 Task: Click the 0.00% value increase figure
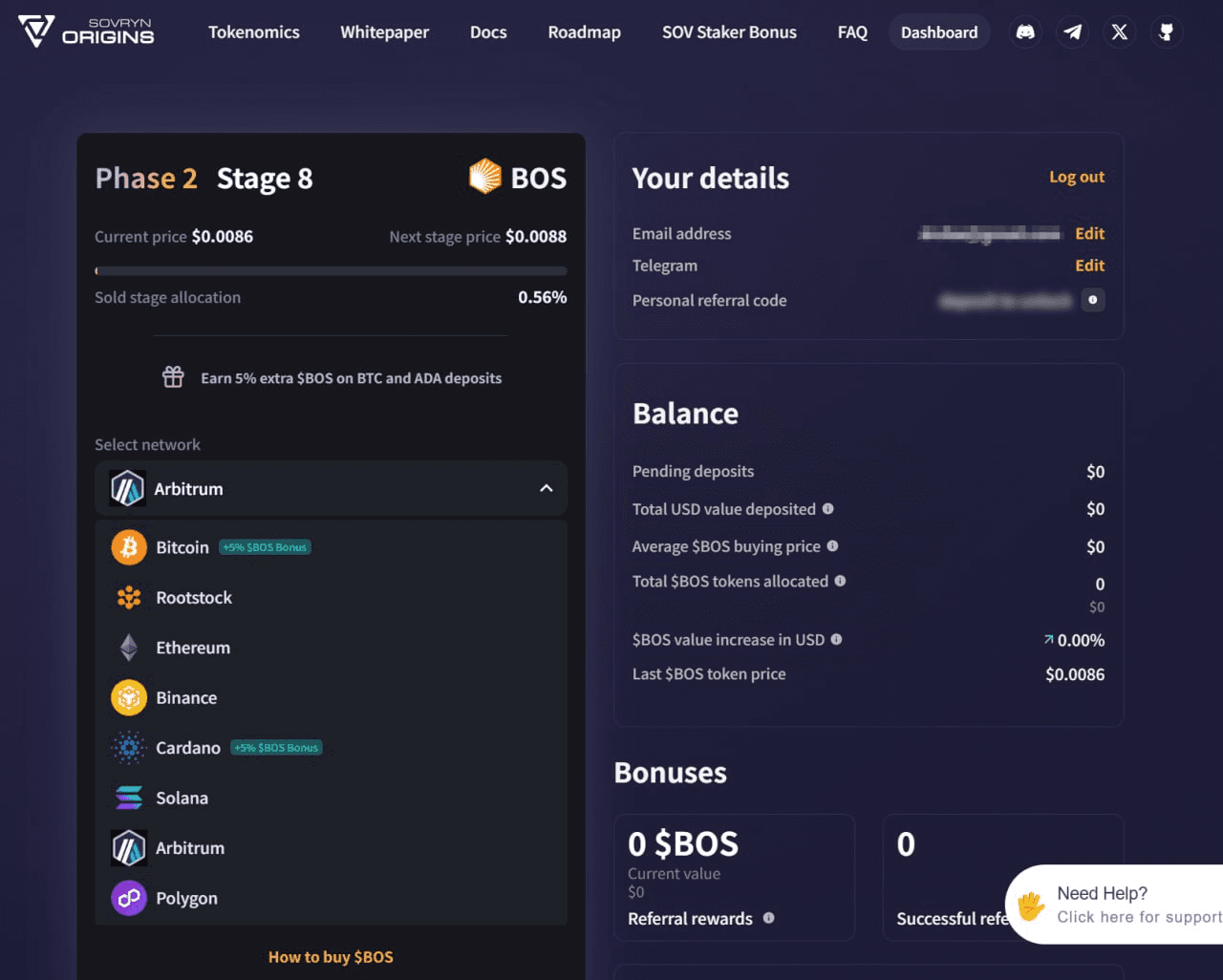click(1081, 640)
